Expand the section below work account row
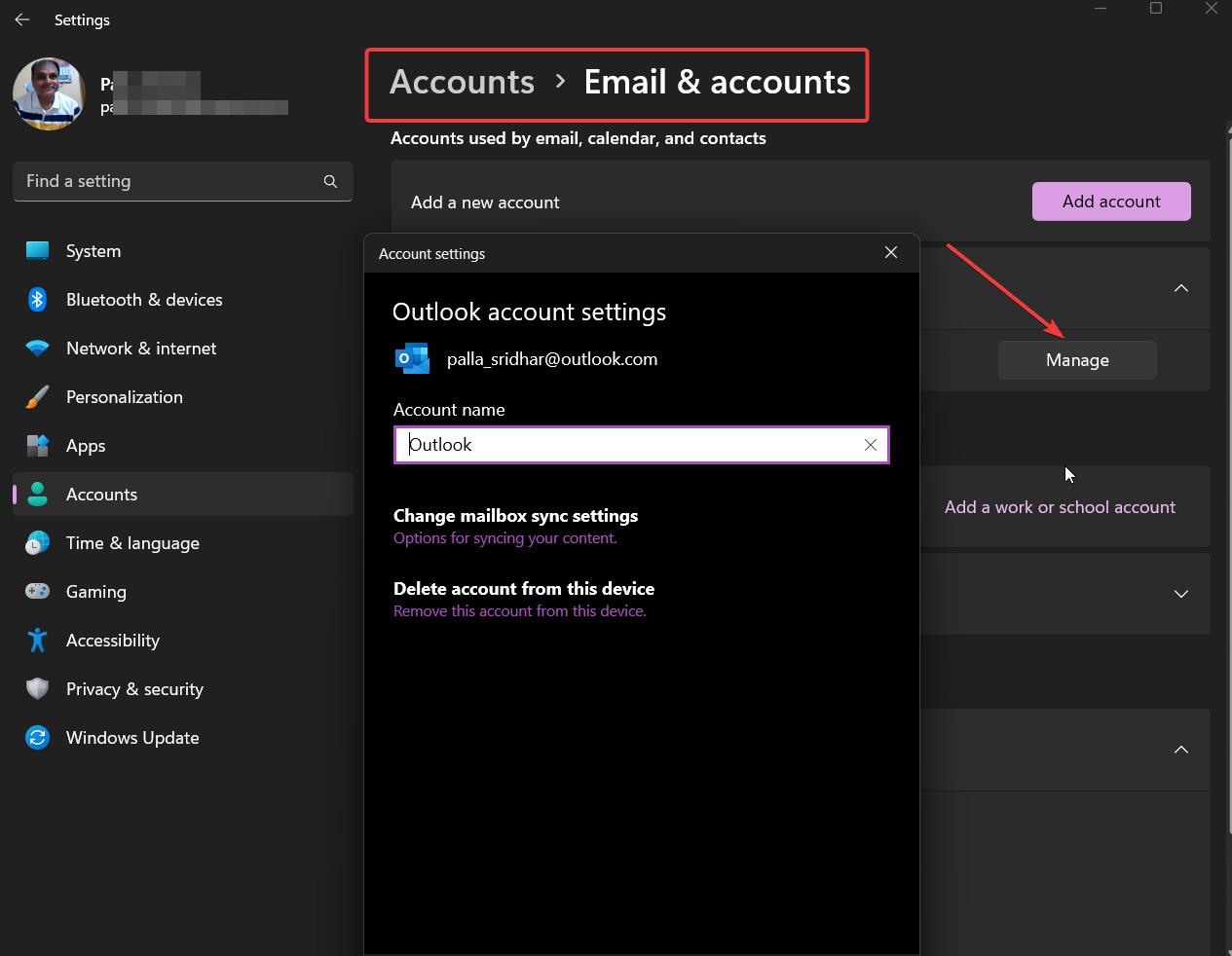The height and width of the screenshot is (956, 1232). [1180, 594]
